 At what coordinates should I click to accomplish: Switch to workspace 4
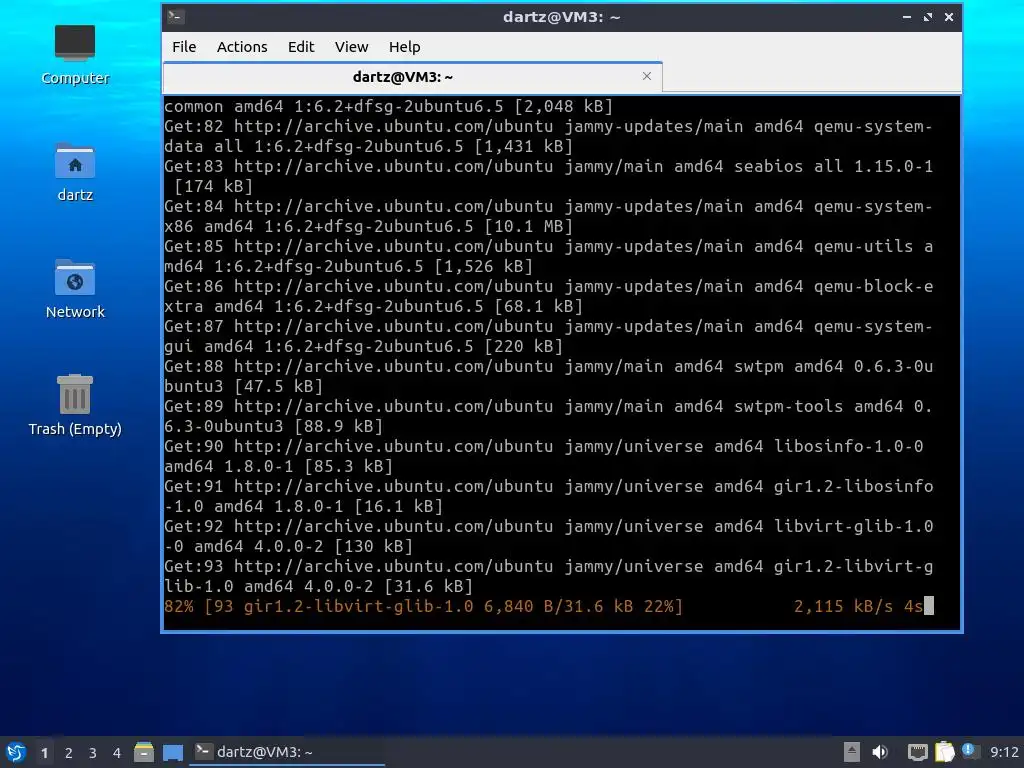point(117,753)
